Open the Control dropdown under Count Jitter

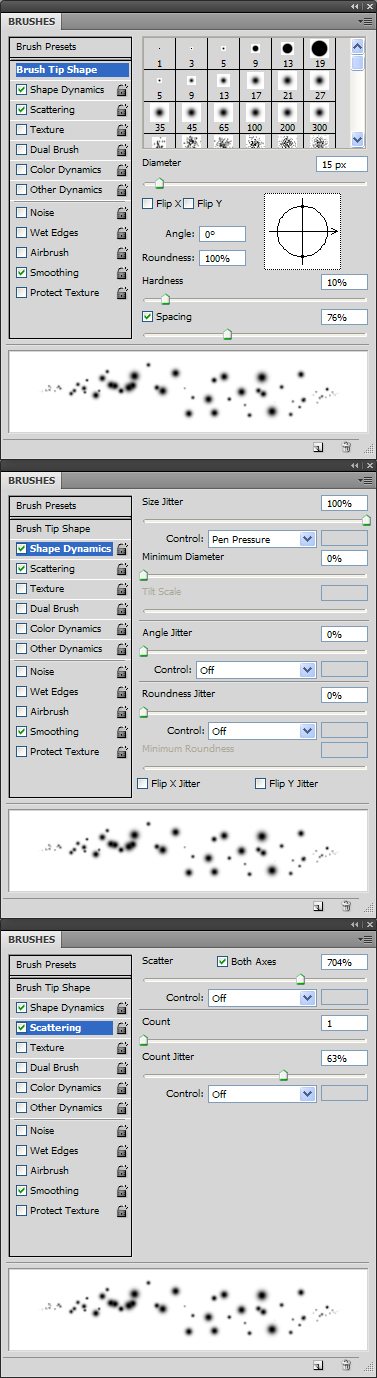[261, 1094]
